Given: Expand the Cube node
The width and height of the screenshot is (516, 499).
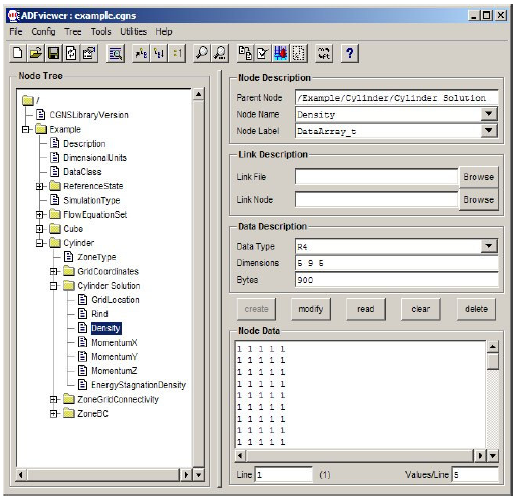Looking at the screenshot, I should [x=39, y=229].
